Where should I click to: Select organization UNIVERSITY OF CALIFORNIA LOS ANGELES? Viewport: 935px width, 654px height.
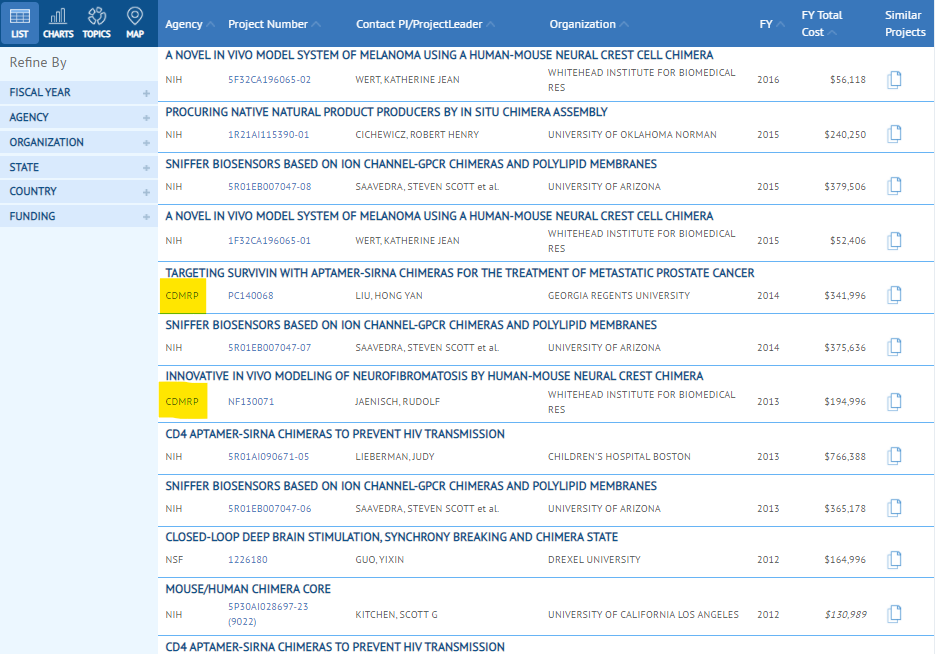(x=643, y=615)
